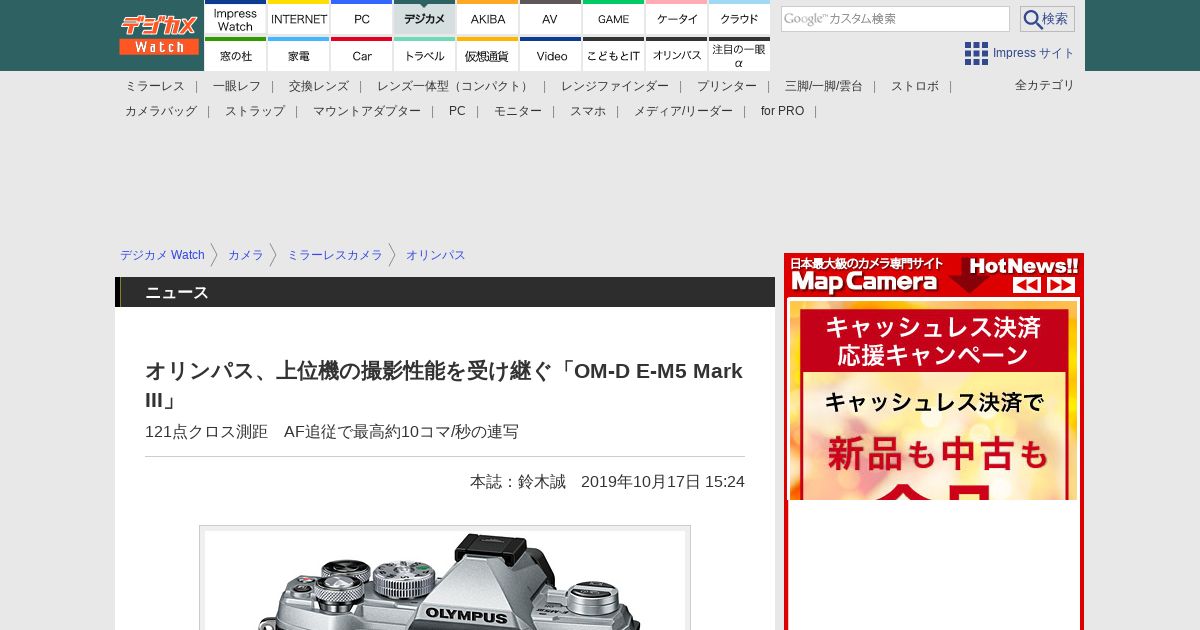Click the デジカメ Watch site logo
Viewport: 1200px width, 630px height.
pos(159,35)
